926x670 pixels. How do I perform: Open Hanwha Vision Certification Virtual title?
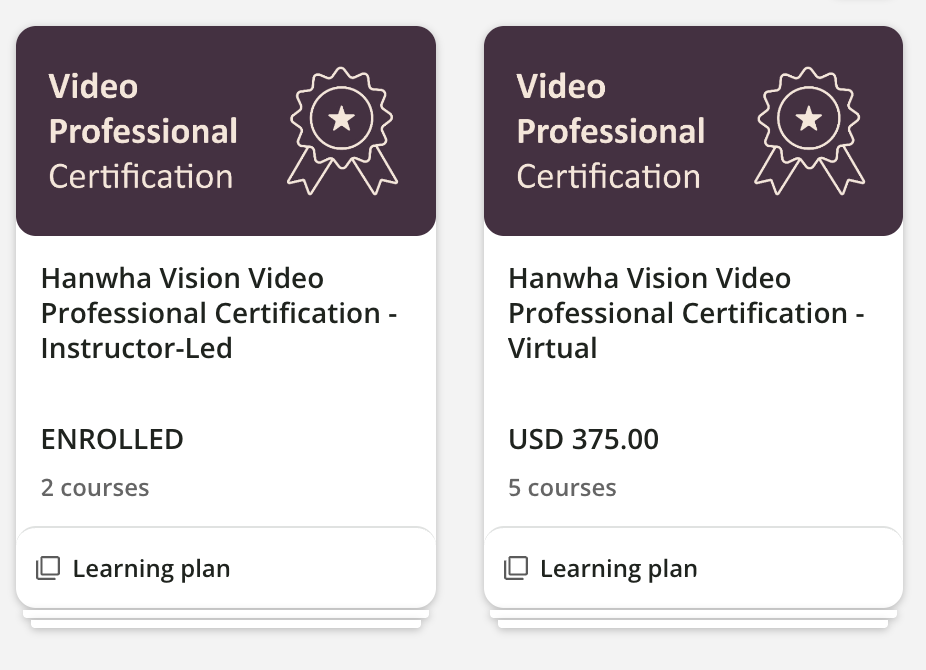pyautogui.click(x=686, y=313)
